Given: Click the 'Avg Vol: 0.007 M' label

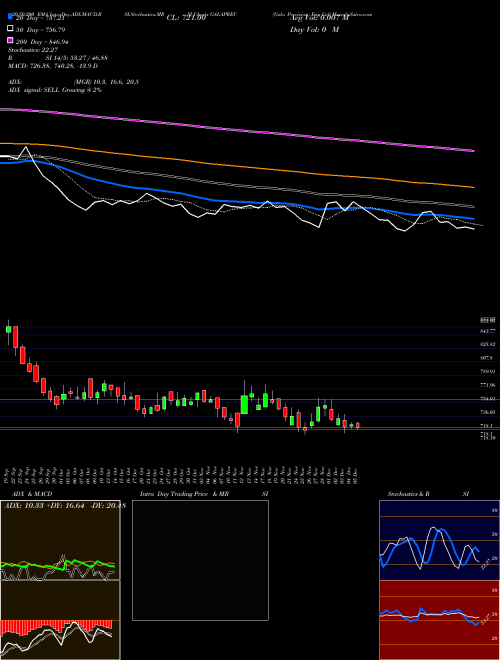Looking at the screenshot, I should click(x=319, y=18).
